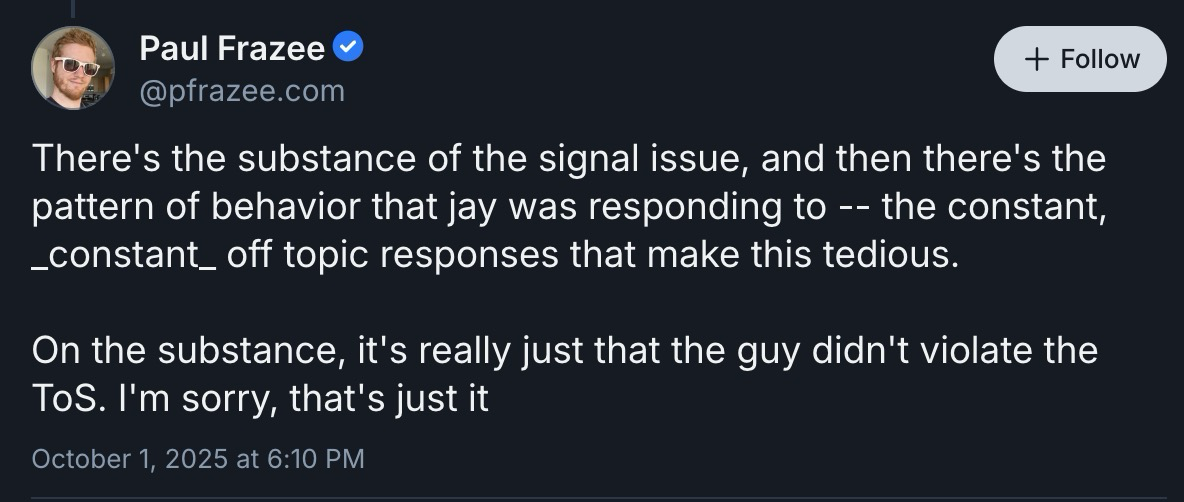Click the line starting "There's the substance"
The width and height of the screenshot is (1184, 502).
pos(568,159)
